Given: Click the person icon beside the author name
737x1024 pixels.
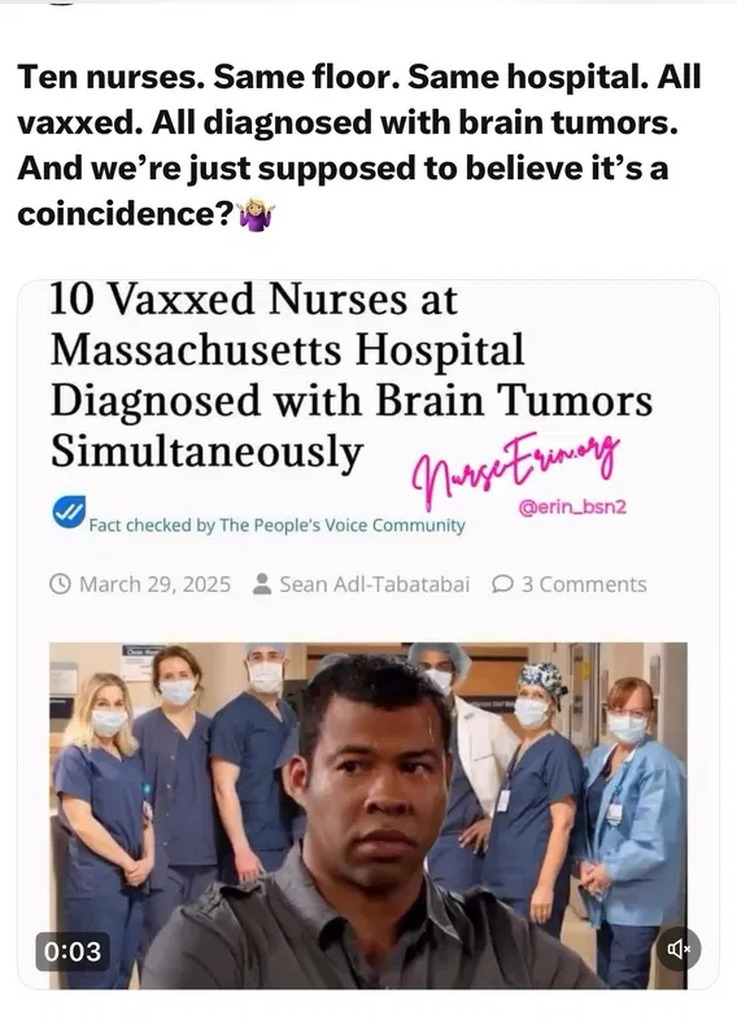Looking at the screenshot, I should 262,584.
